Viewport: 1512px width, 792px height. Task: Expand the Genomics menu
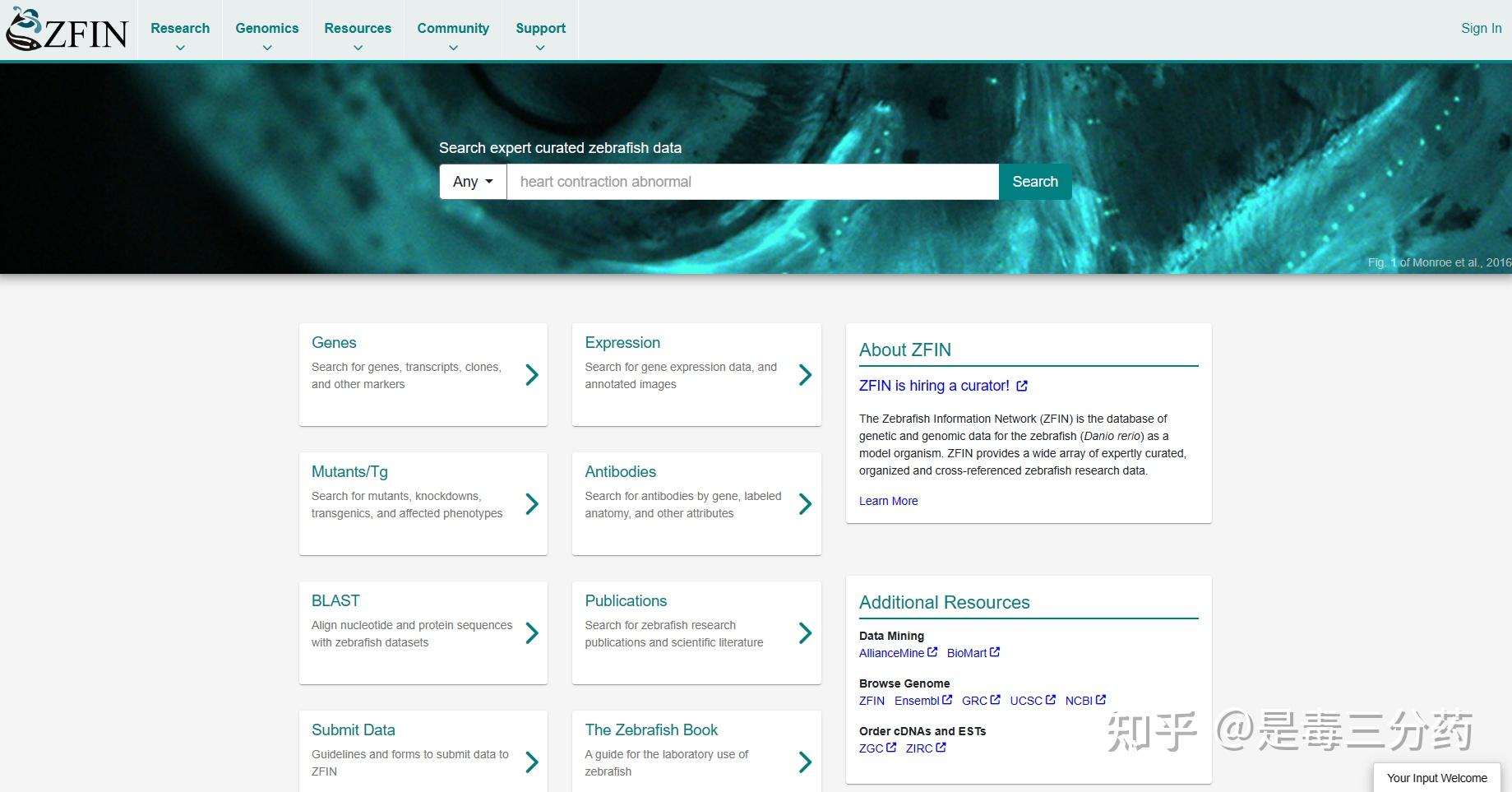(x=267, y=35)
